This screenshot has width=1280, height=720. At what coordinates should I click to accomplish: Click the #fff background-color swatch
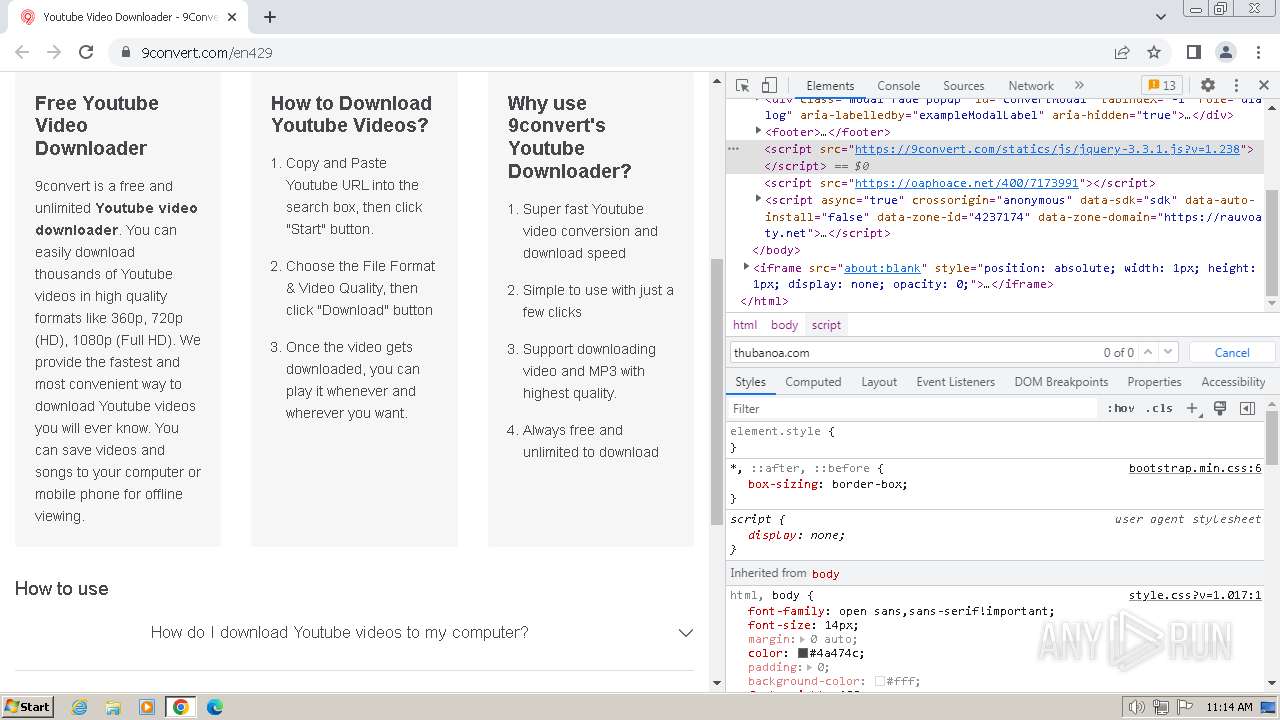pyautogui.click(x=880, y=681)
